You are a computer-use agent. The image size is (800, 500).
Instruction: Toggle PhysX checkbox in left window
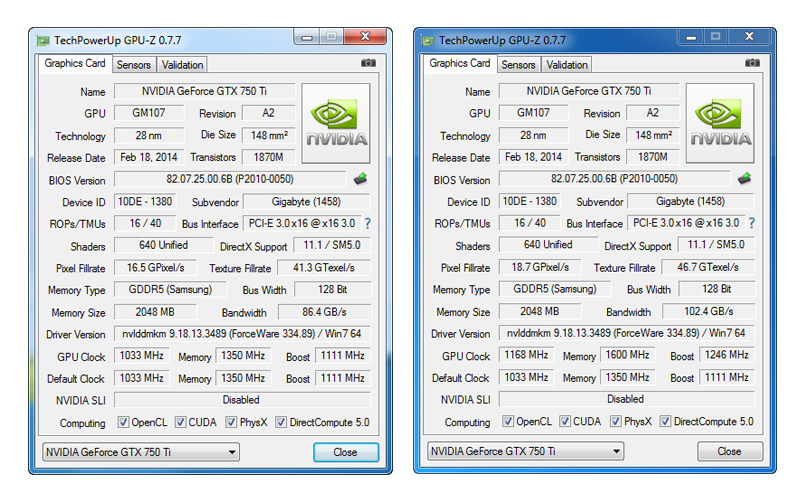click(x=231, y=422)
